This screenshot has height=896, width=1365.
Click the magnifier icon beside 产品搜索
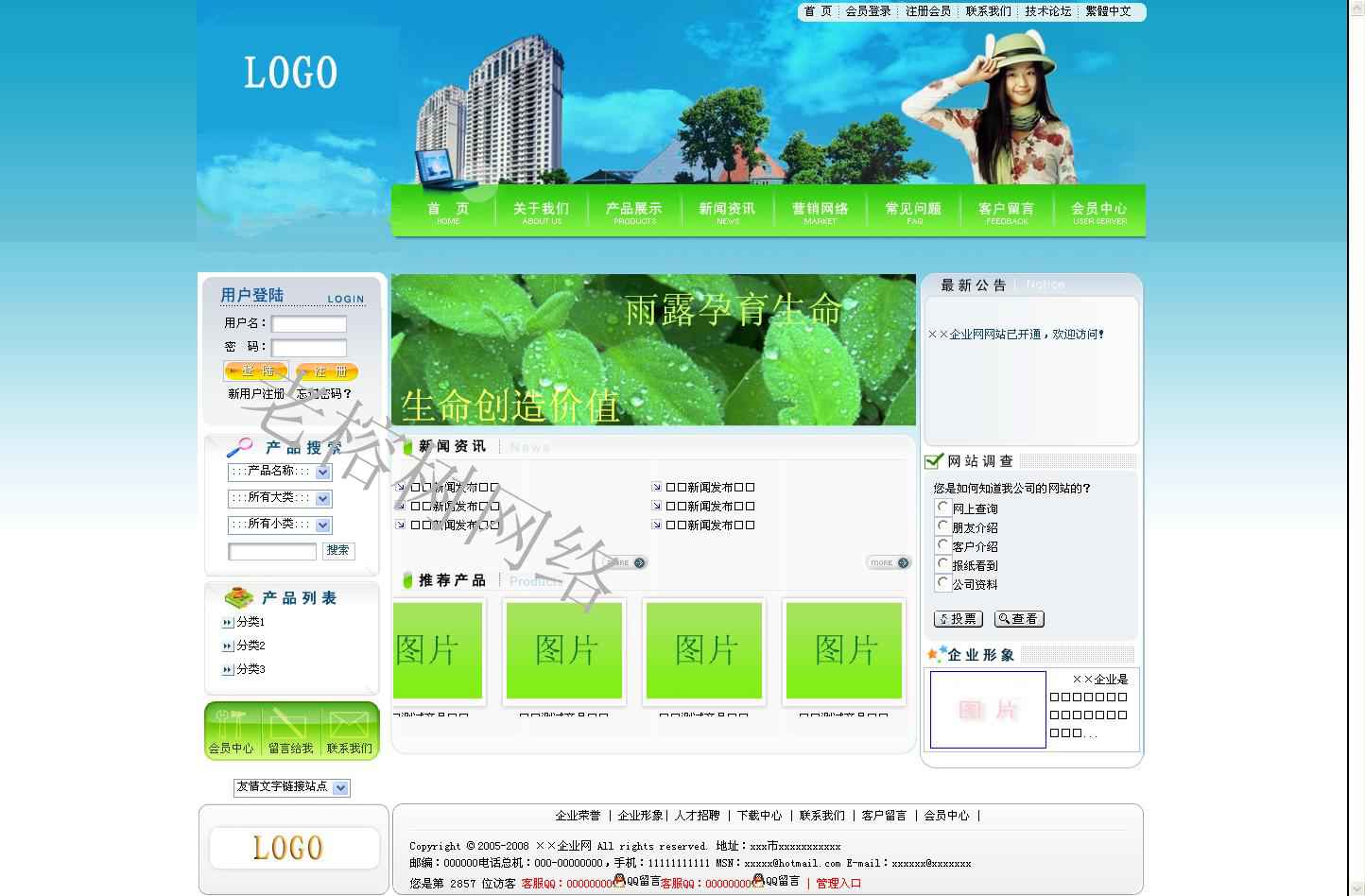[x=240, y=447]
